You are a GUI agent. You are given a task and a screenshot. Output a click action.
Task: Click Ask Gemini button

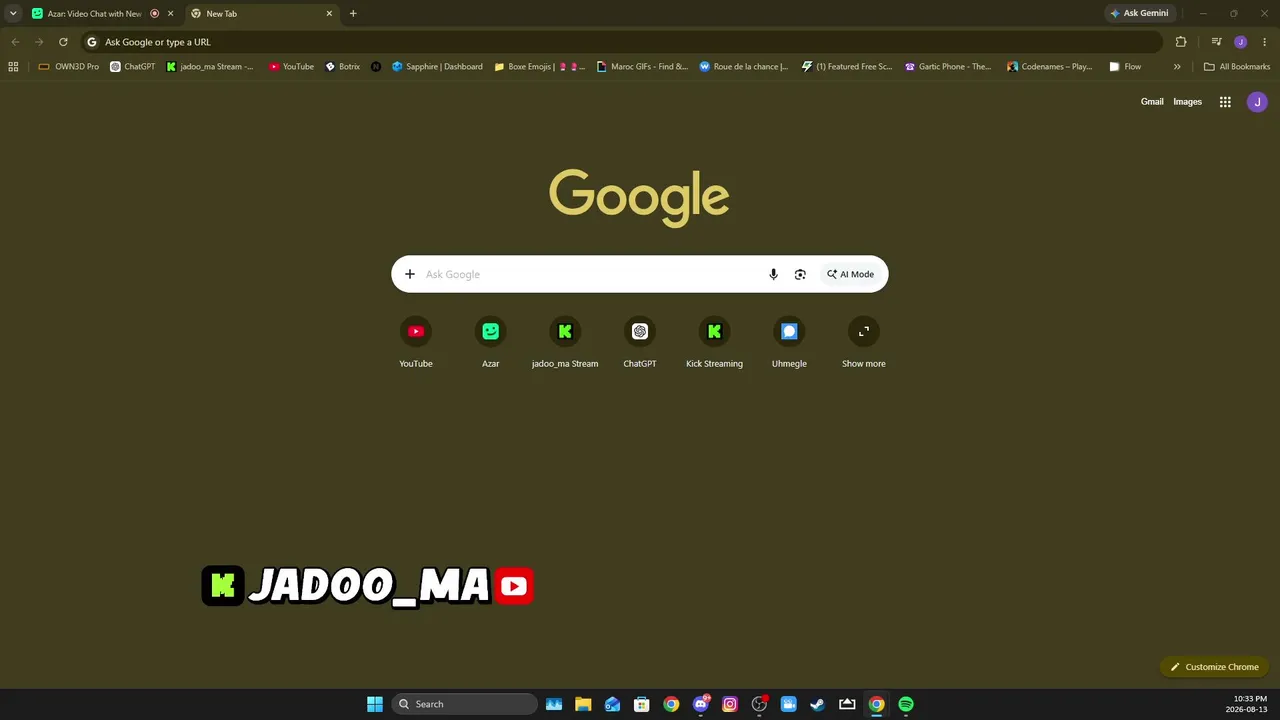(x=1138, y=13)
